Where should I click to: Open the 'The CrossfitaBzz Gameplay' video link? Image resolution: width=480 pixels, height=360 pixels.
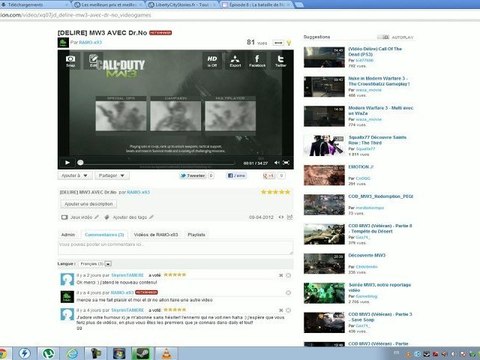pyautogui.click(x=379, y=81)
